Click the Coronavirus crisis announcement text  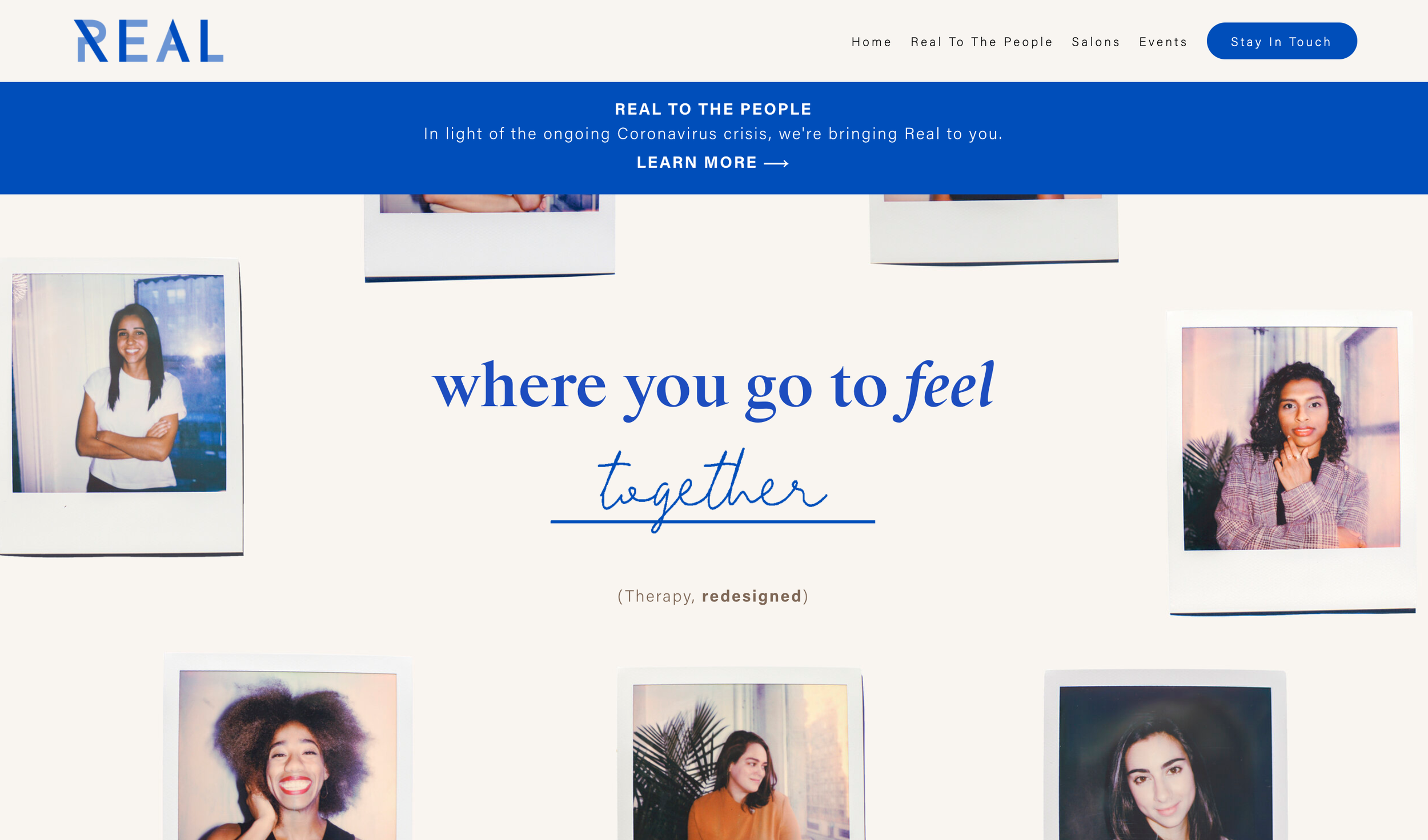click(713, 134)
